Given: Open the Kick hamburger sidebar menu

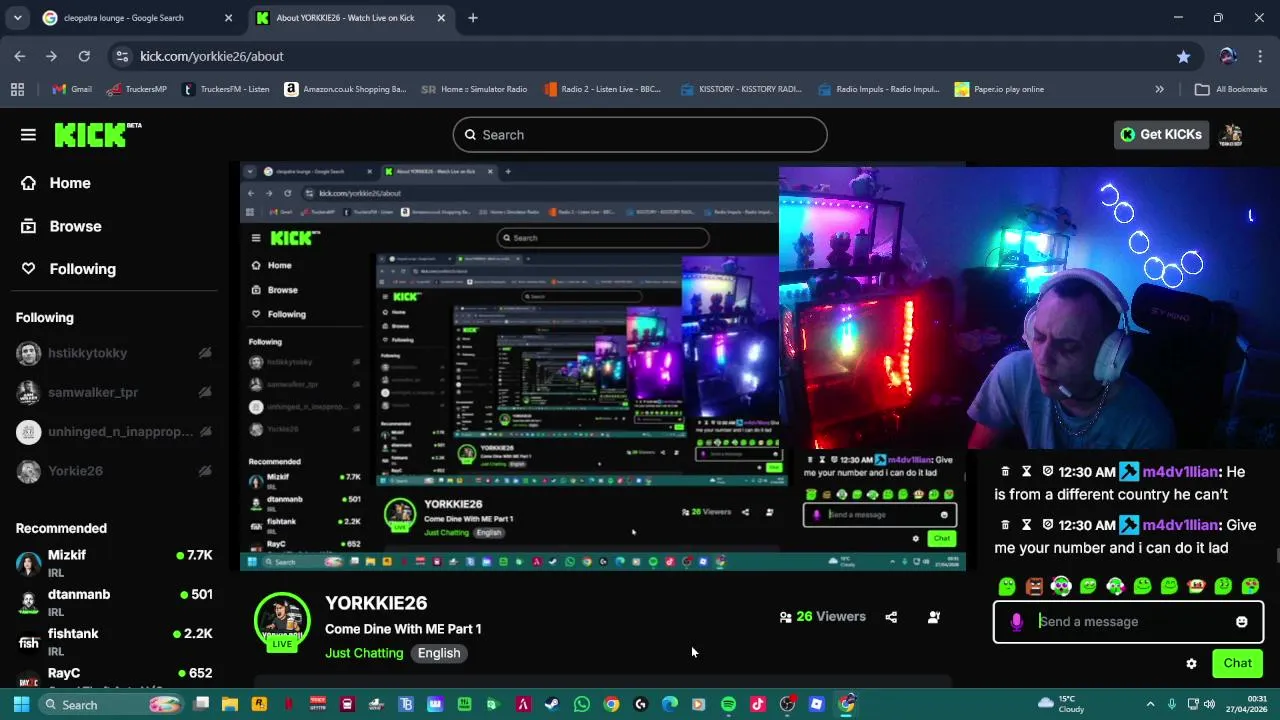Looking at the screenshot, I should click(x=28, y=135).
